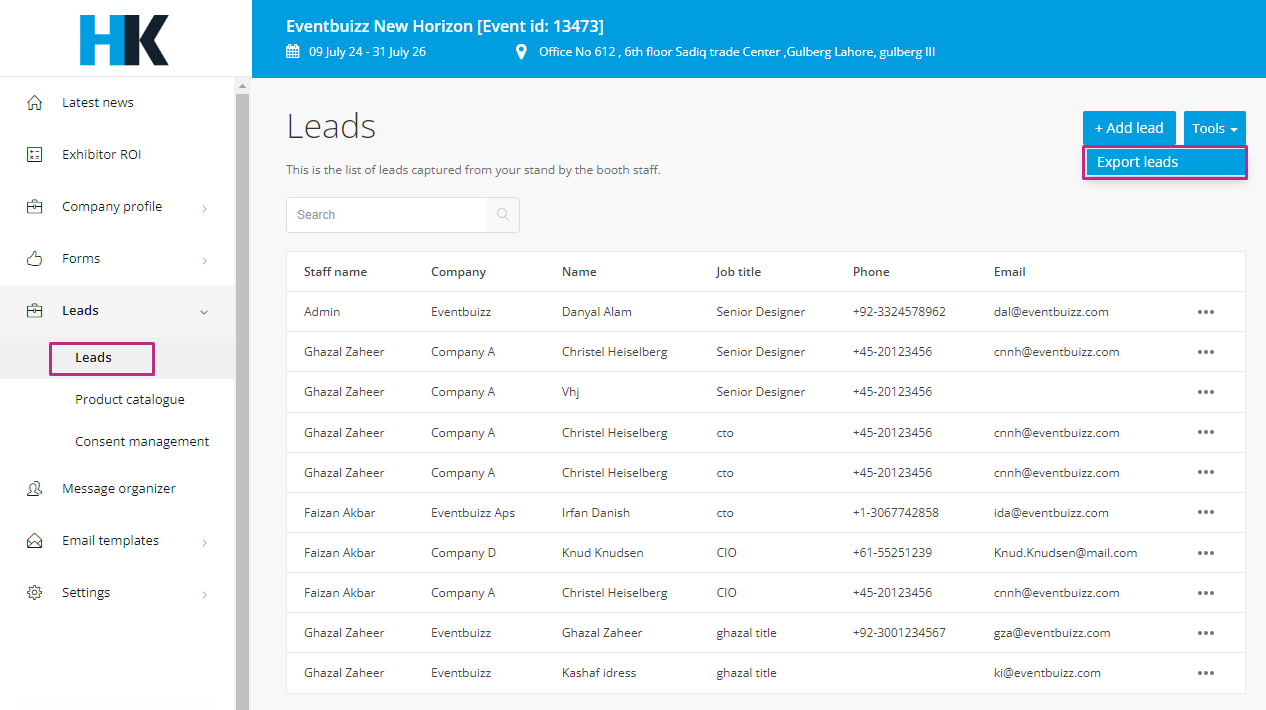Open the Tools dropdown
1266x710 pixels.
(1215, 128)
